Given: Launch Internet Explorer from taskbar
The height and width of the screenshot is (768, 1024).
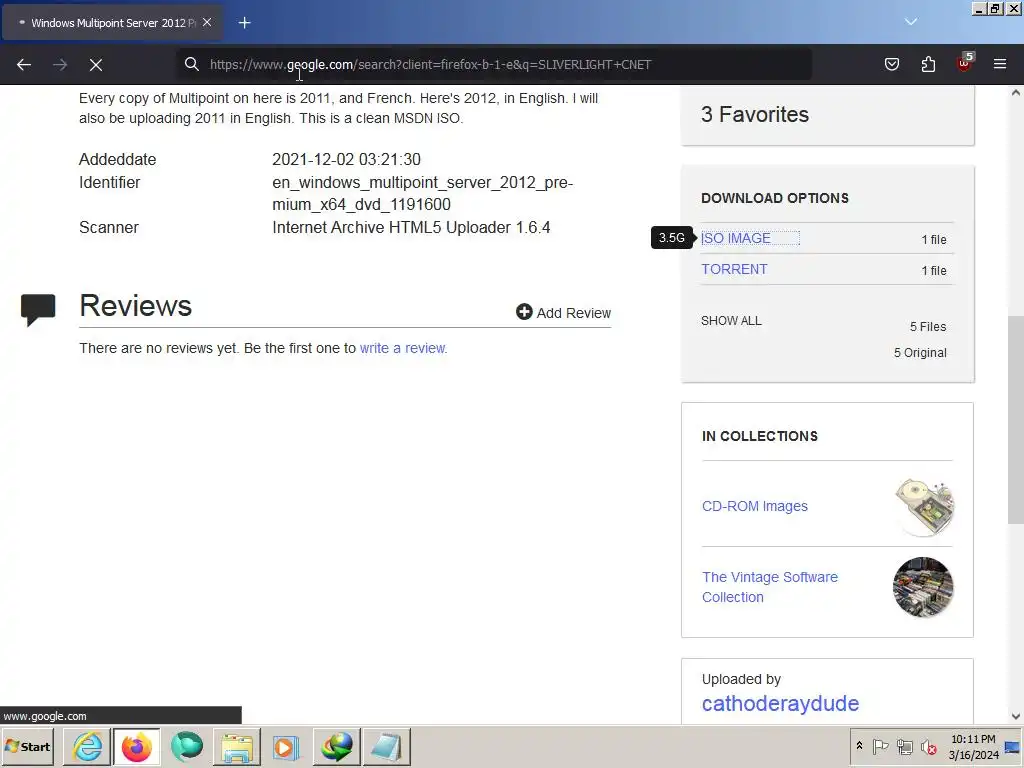Looking at the screenshot, I should click(87, 746).
